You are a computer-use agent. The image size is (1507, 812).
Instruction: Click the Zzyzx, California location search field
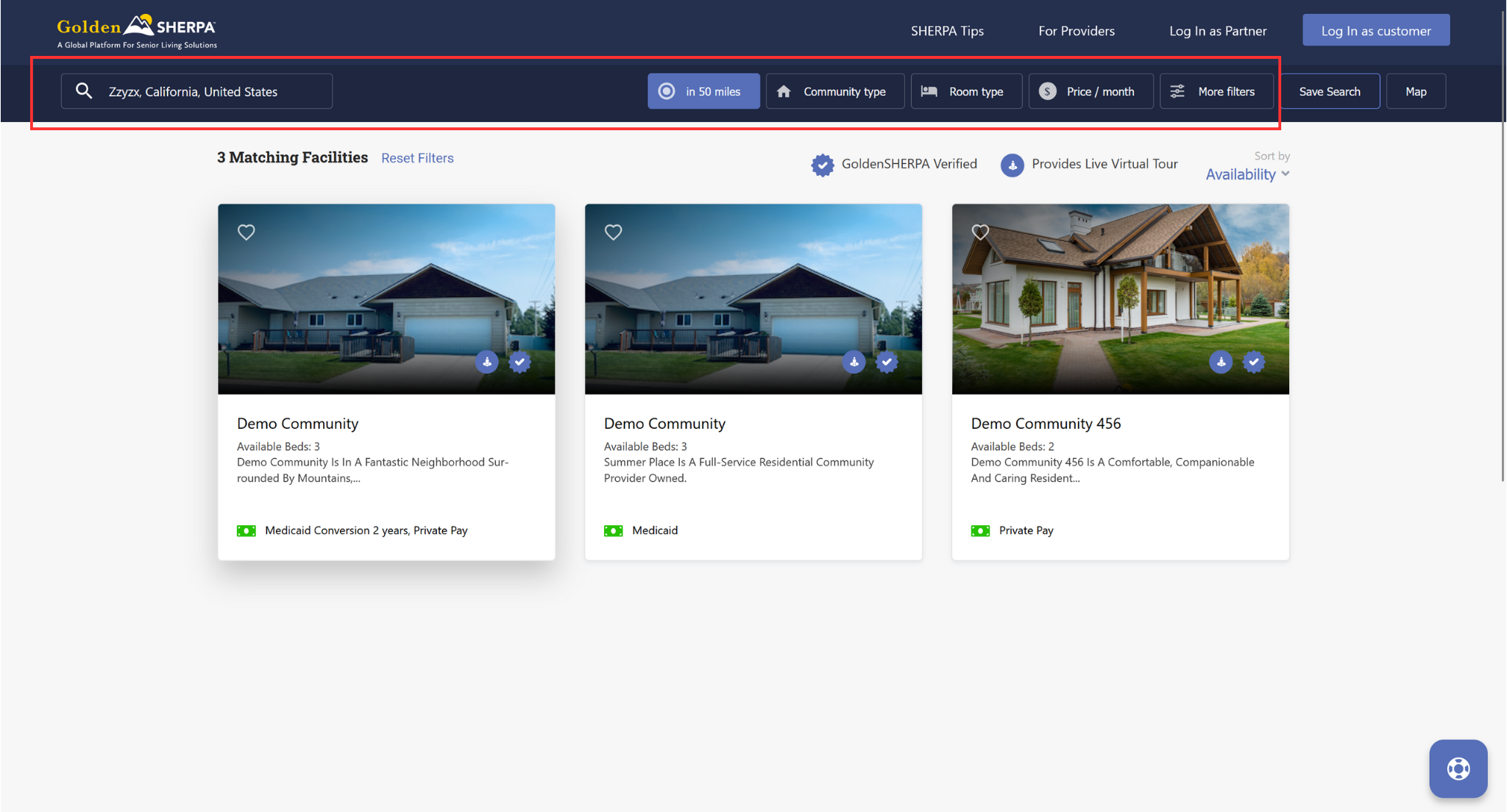tap(196, 91)
